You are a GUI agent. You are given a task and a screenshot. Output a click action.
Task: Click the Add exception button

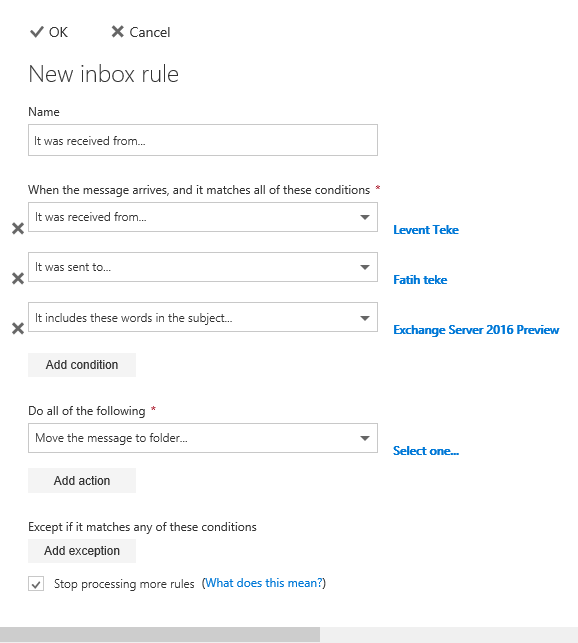pyautogui.click(x=82, y=551)
